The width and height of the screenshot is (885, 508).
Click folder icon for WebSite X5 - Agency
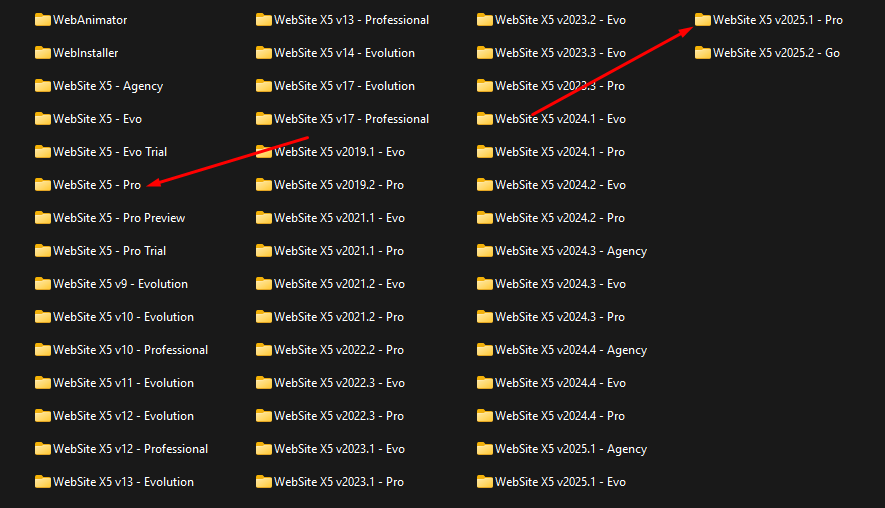42,86
